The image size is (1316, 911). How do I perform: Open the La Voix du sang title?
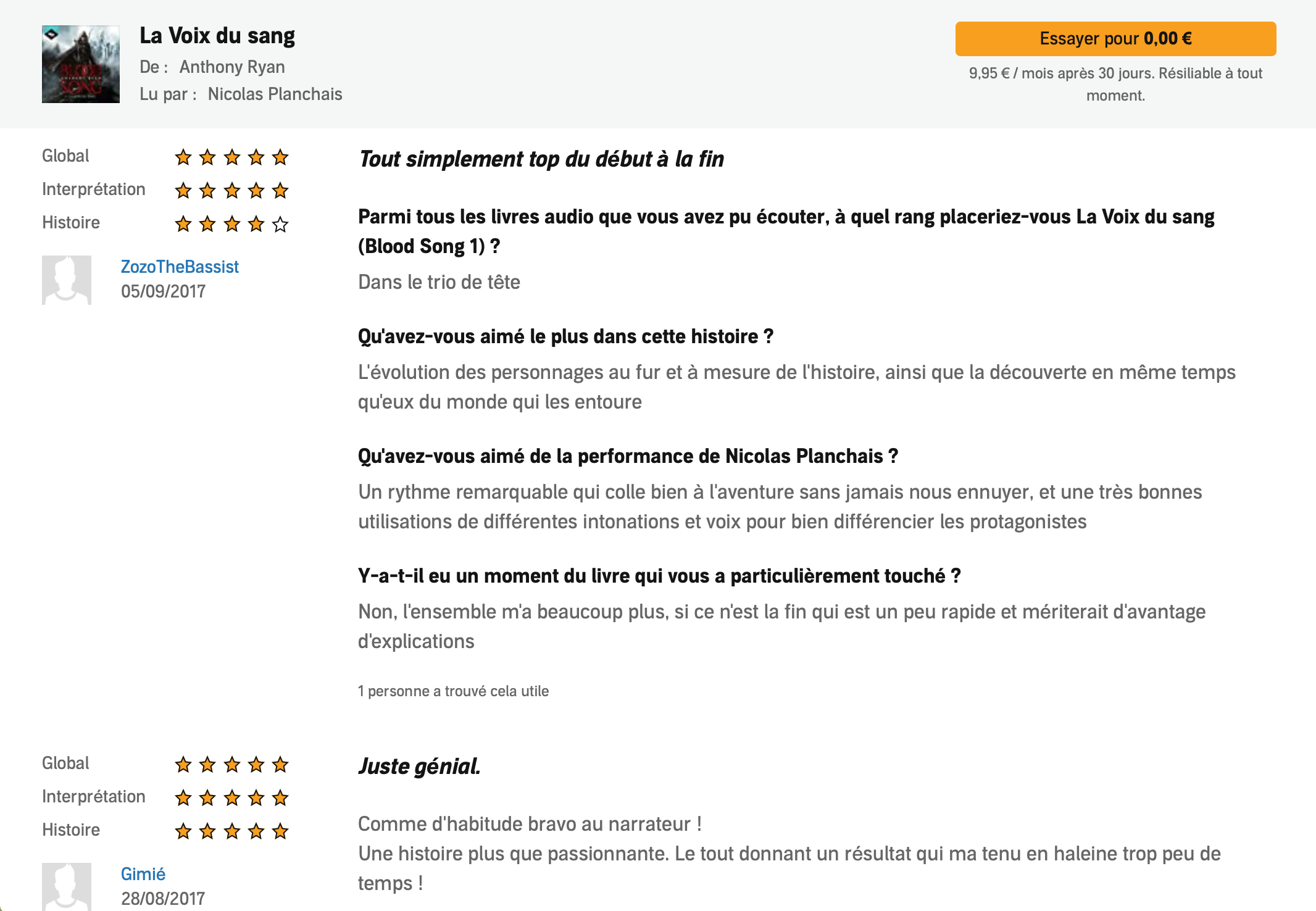coord(217,36)
